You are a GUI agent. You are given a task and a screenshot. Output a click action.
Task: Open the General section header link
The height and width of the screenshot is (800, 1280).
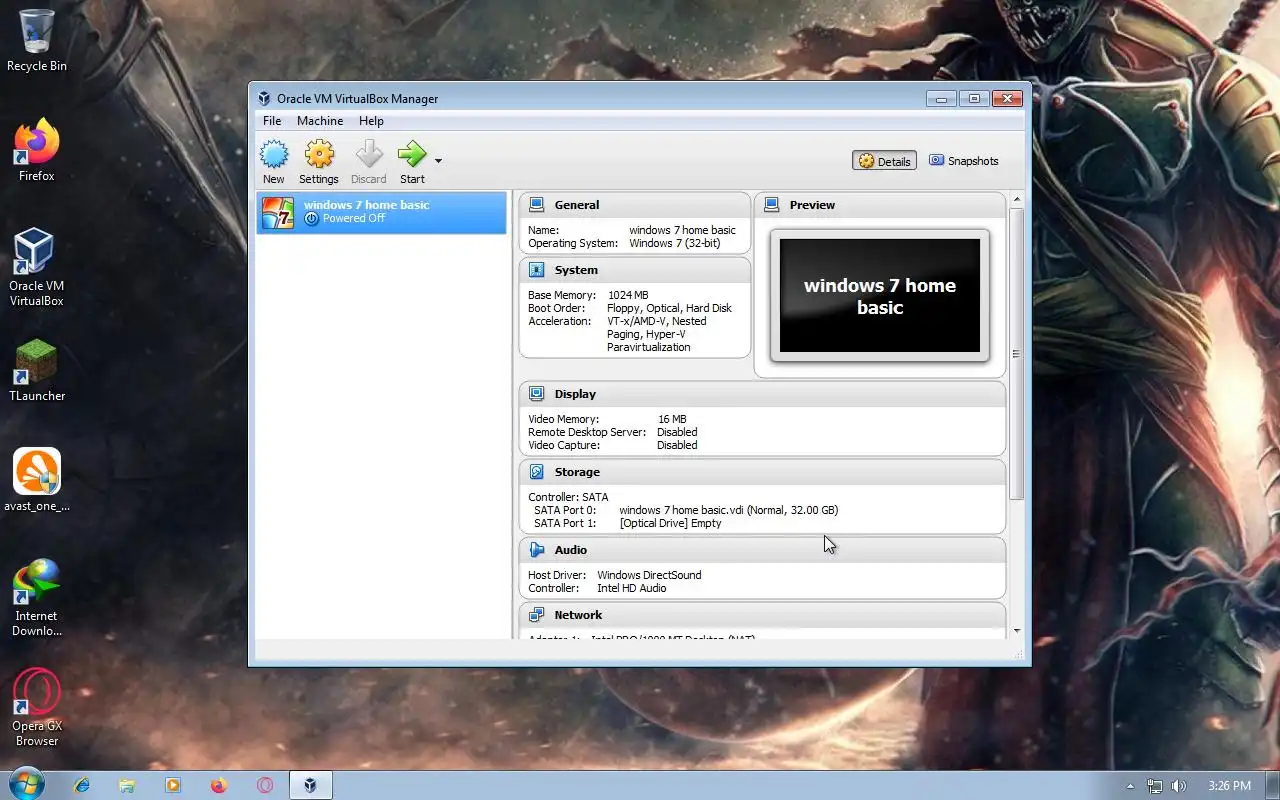(x=577, y=205)
